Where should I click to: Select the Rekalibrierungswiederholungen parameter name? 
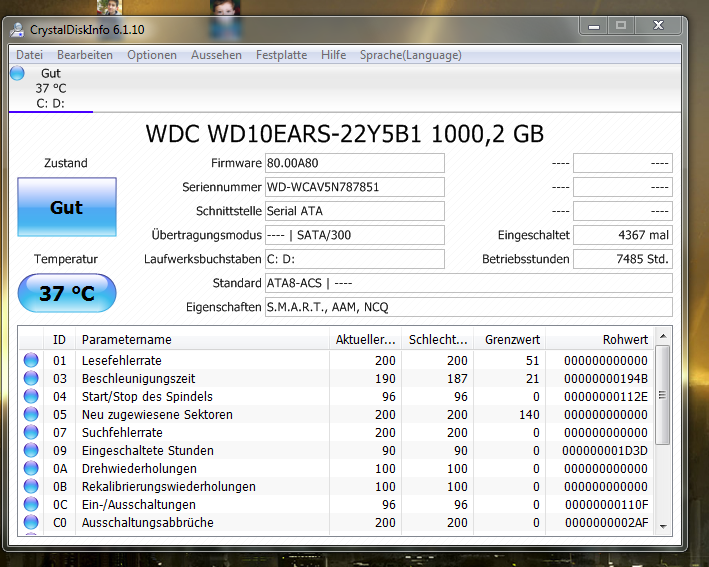(x=169, y=487)
